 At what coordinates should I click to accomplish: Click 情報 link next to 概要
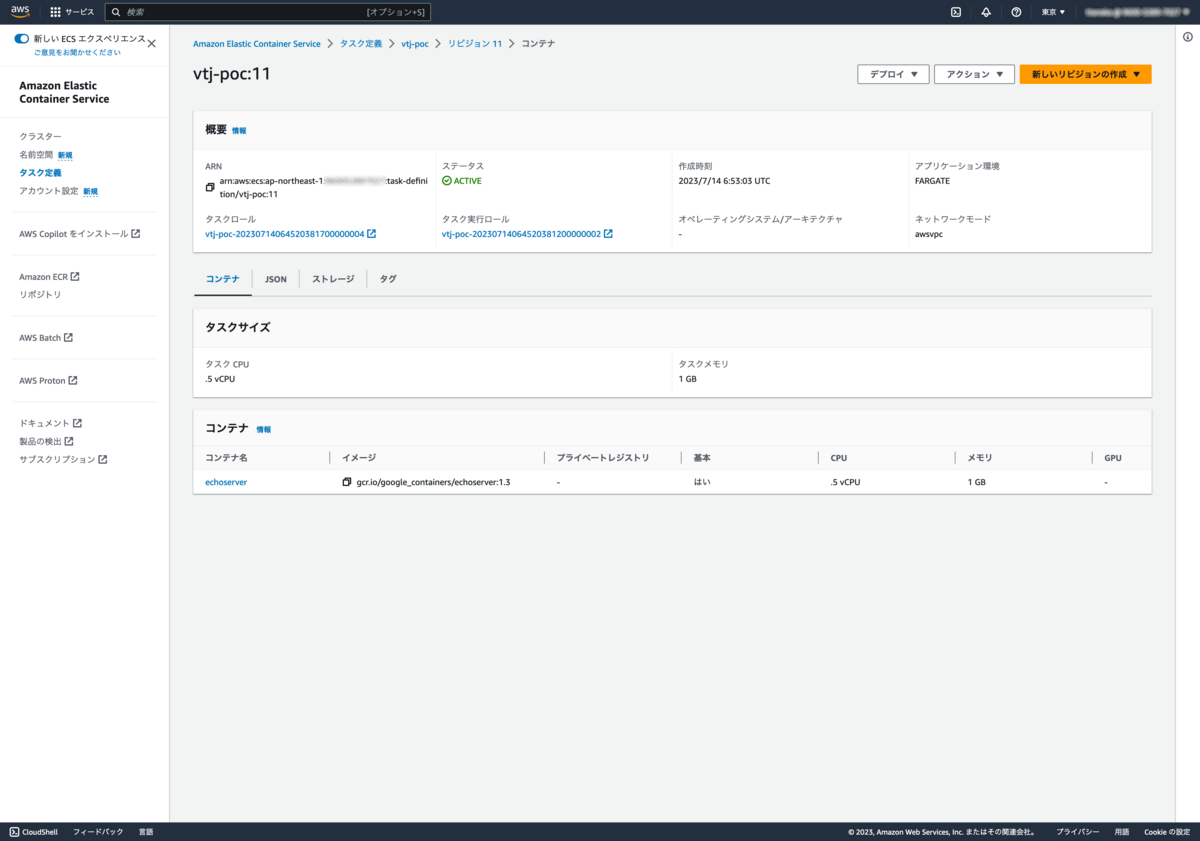[239, 131]
